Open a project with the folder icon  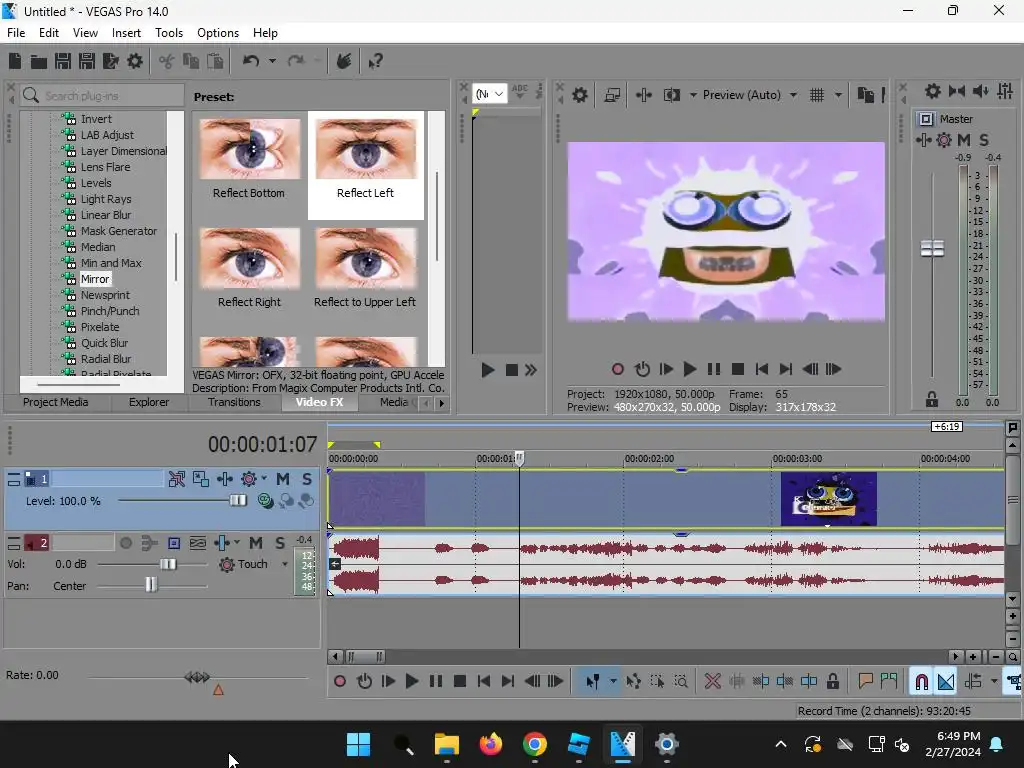(39, 61)
